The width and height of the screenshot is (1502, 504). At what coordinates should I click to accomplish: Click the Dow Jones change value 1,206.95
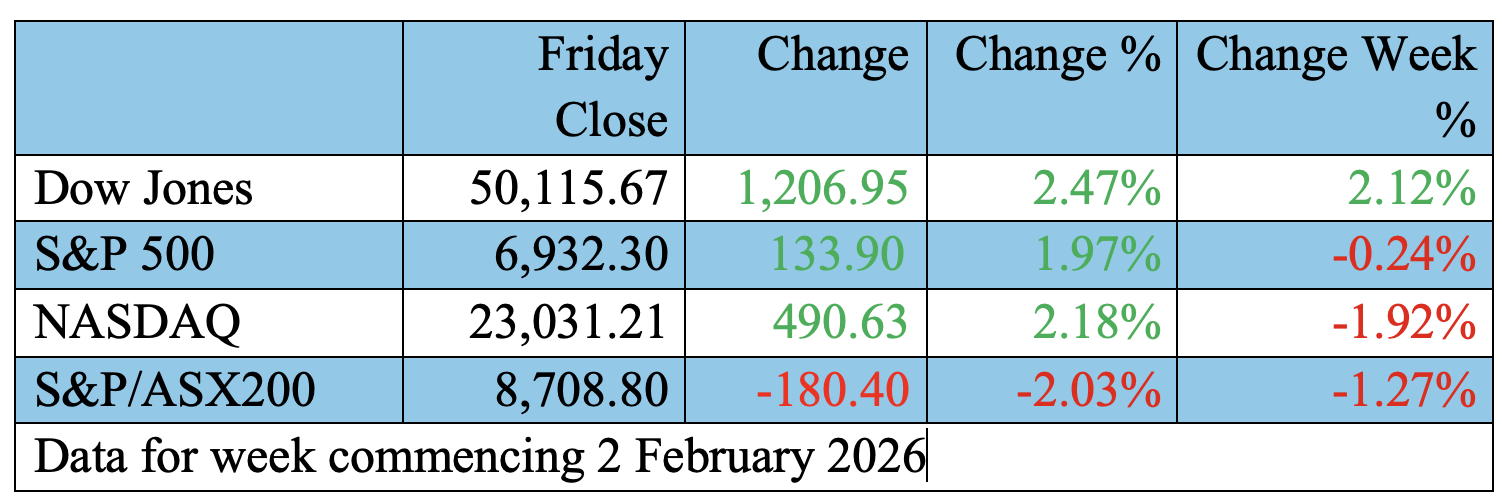tap(821, 188)
